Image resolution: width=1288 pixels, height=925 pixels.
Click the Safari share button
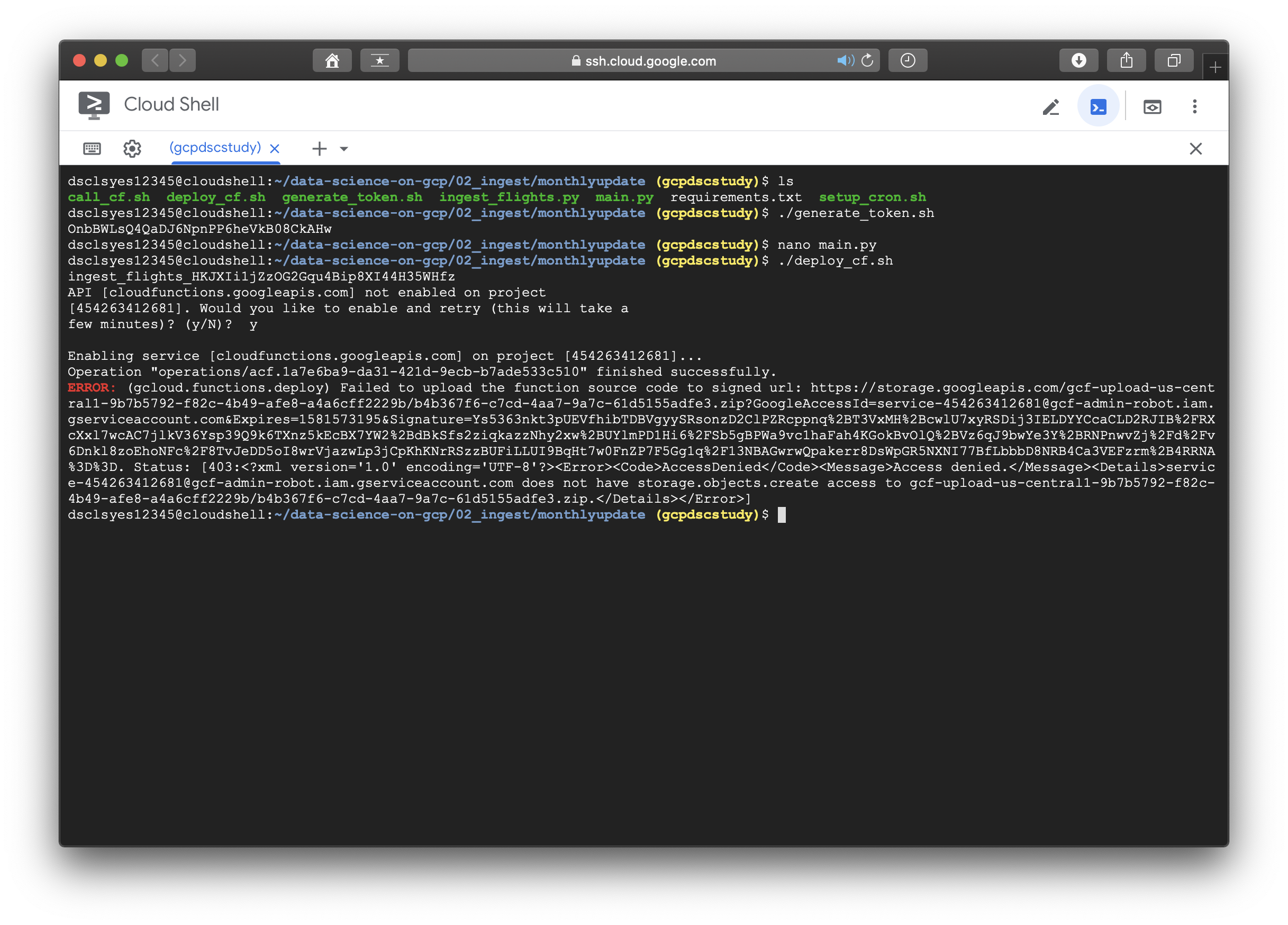[x=1126, y=61]
